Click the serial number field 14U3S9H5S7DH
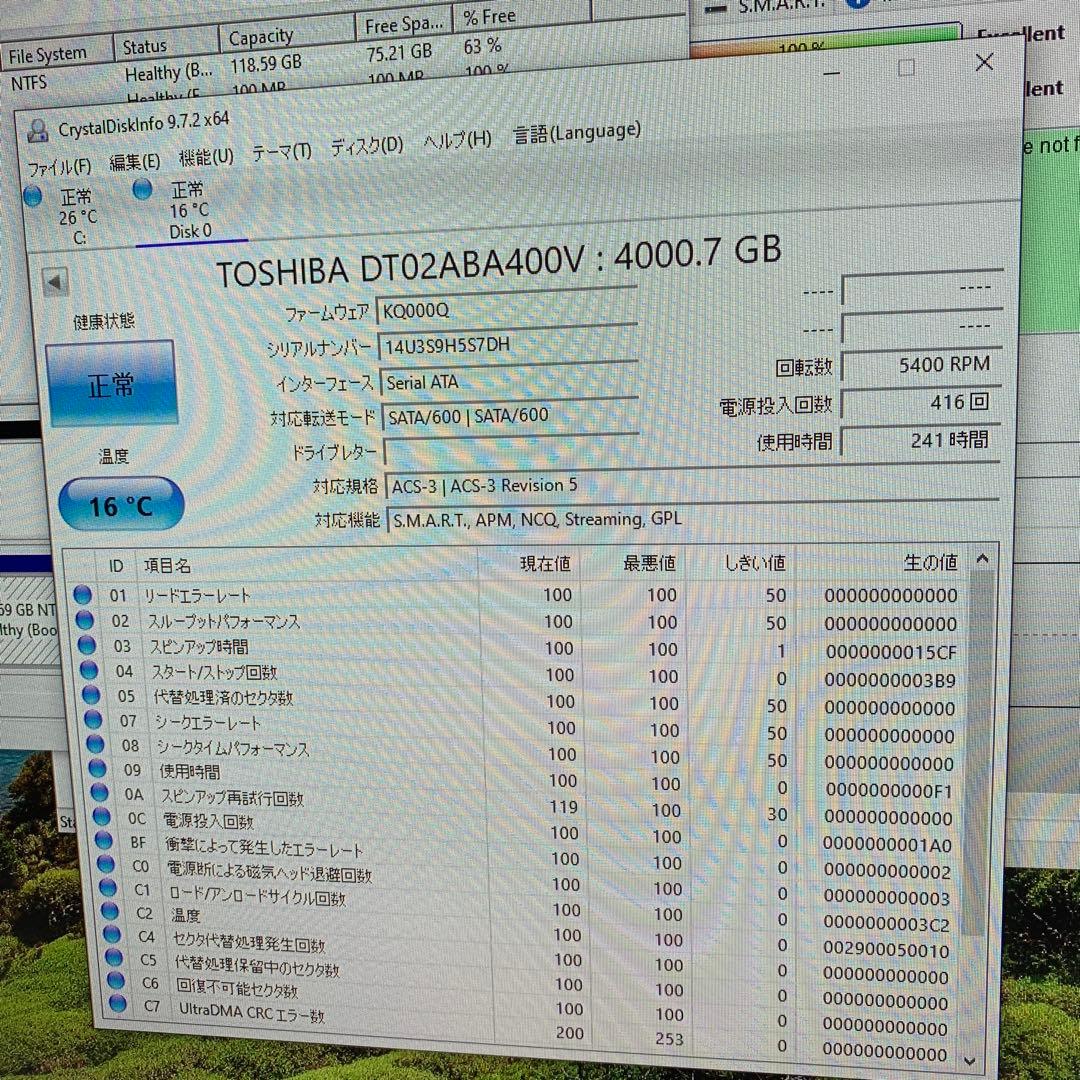Viewport: 1080px width, 1080px height. click(x=508, y=343)
